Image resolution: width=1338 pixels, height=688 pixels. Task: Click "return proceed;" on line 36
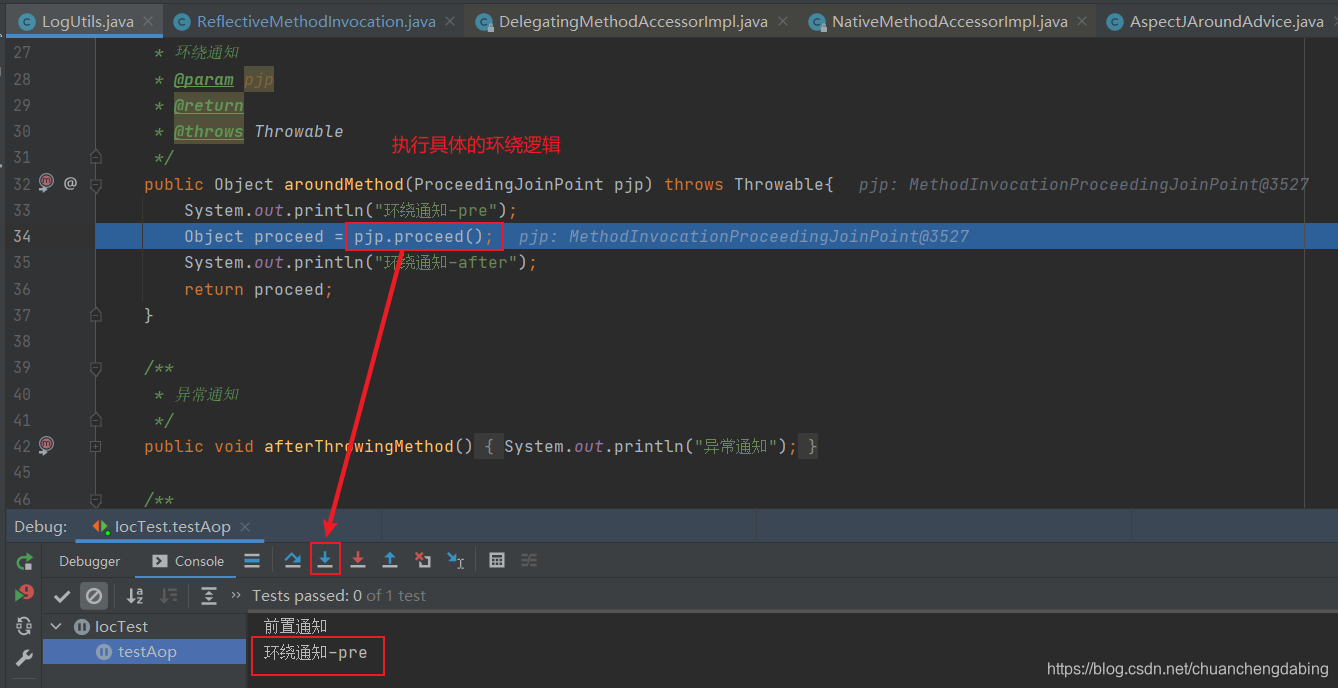pyautogui.click(x=258, y=289)
